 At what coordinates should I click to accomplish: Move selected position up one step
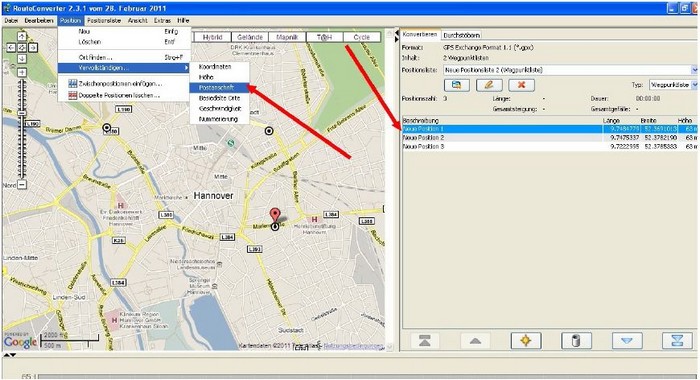pos(475,341)
